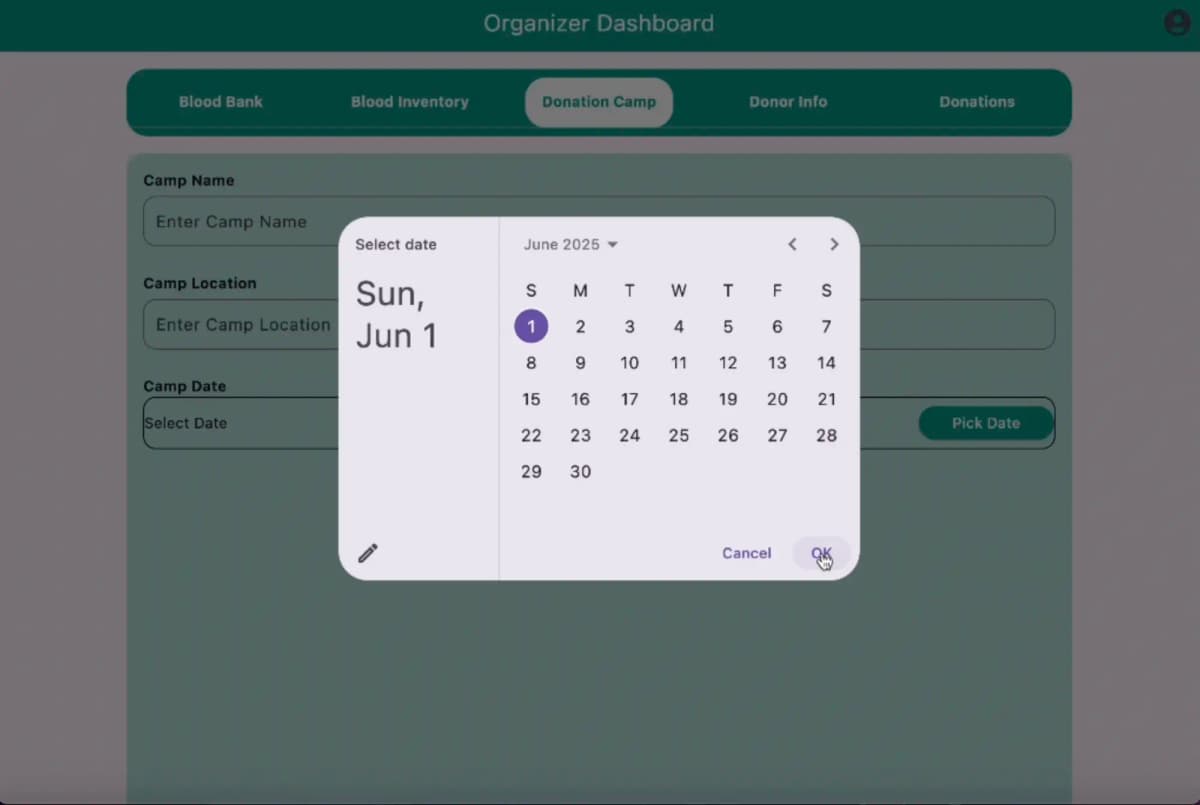Select the Donation Camp tab
The width and height of the screenshot is (1200, 805).
click(x=599, y=102)
